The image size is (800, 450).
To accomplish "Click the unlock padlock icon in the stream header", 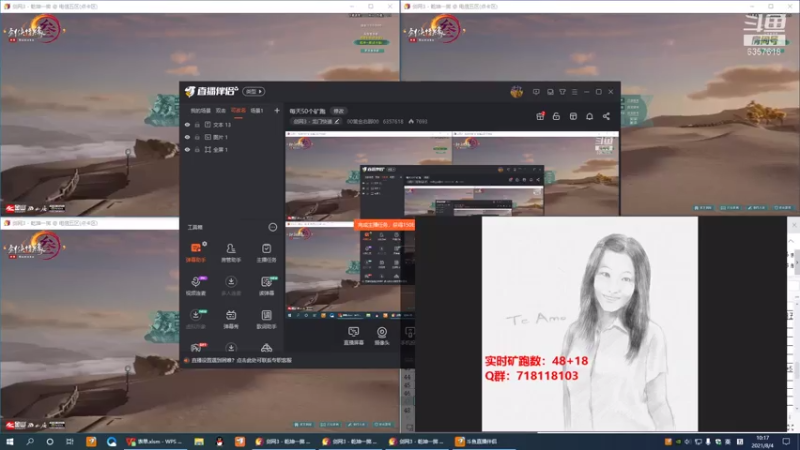I will click(x=556, y=116).
